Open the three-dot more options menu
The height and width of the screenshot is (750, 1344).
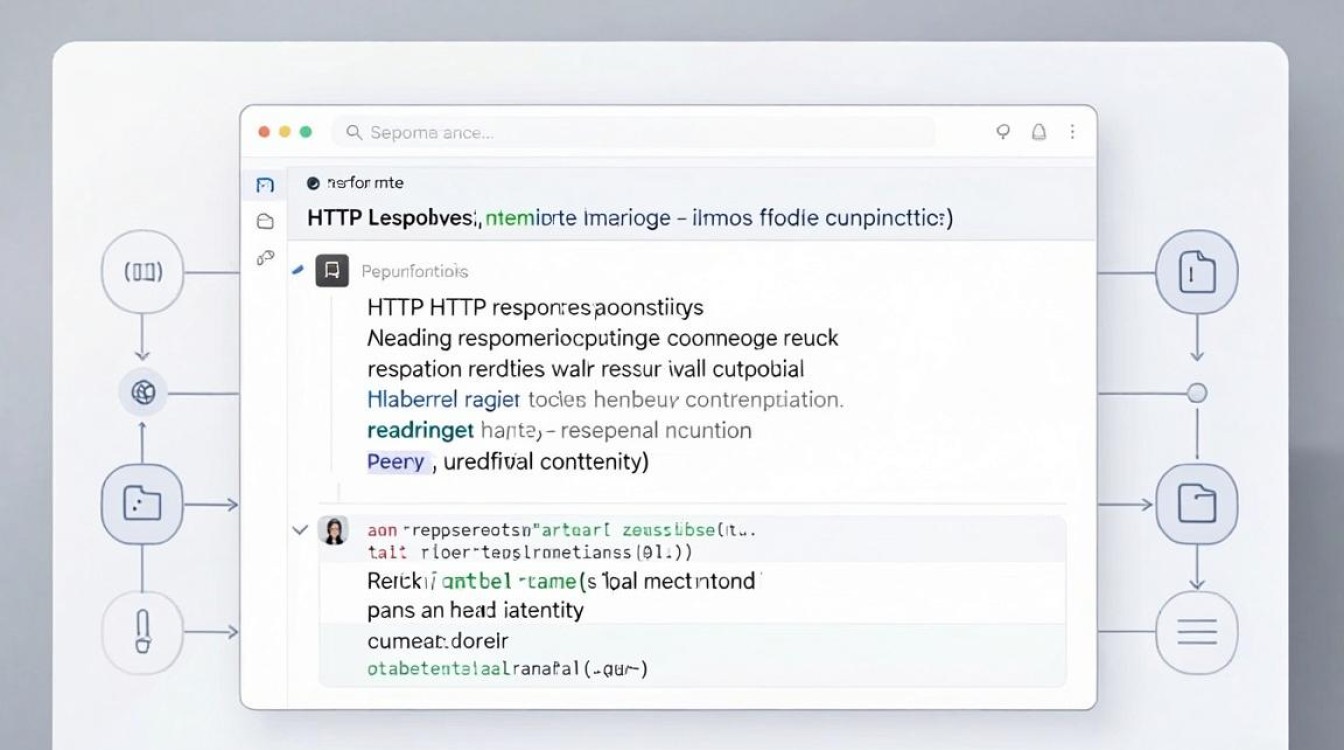point(1073,132)
